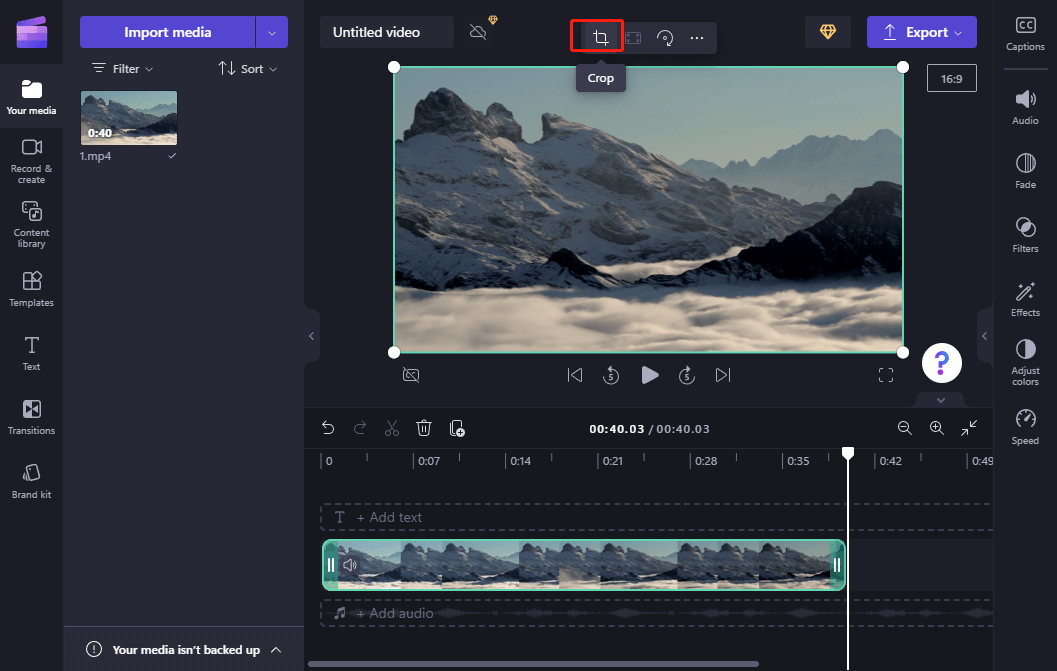Select the 1.mp4 media thumbnail

point(129,118)
